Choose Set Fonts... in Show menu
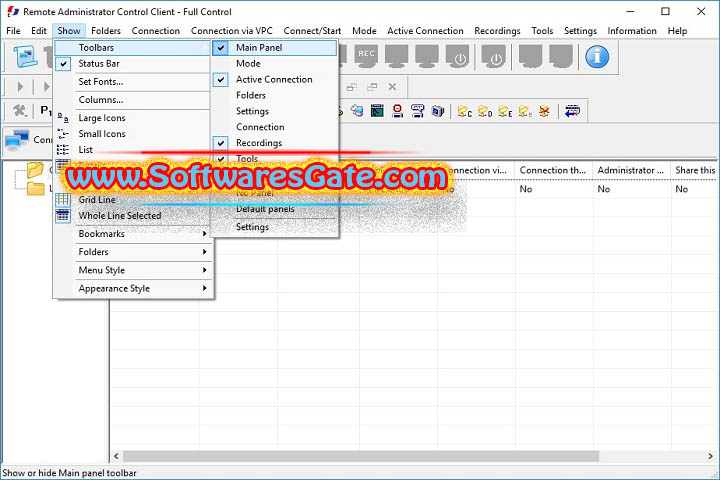 (x=132, y=82)
